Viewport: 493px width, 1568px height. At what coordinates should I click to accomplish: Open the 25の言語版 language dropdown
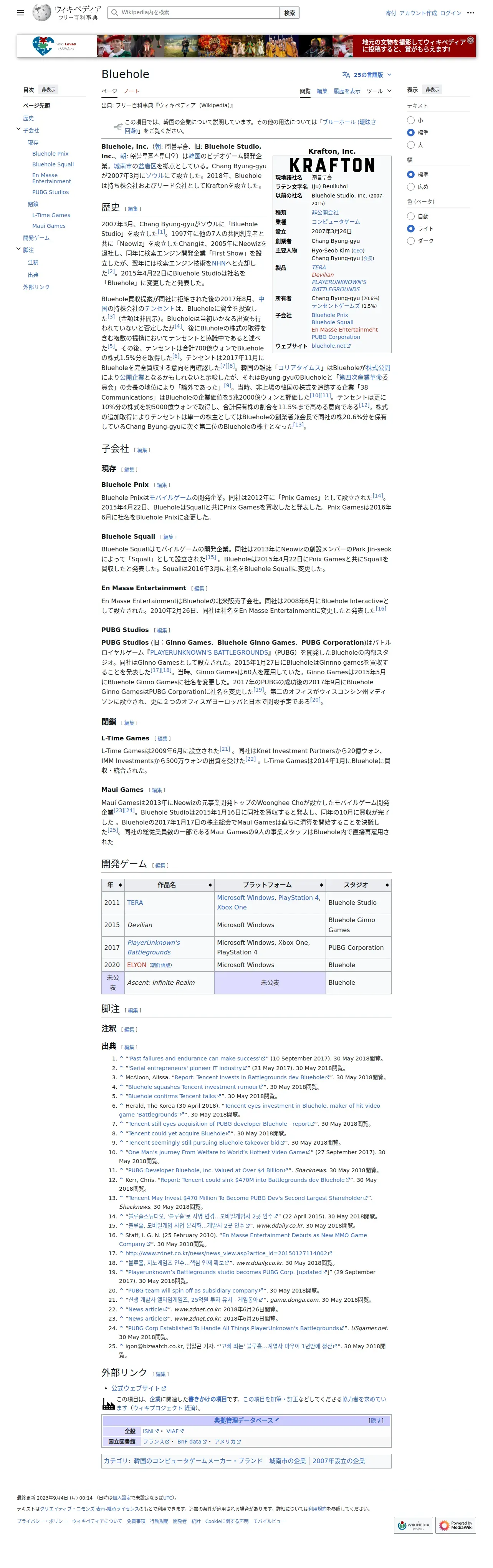tap(367, 75)
